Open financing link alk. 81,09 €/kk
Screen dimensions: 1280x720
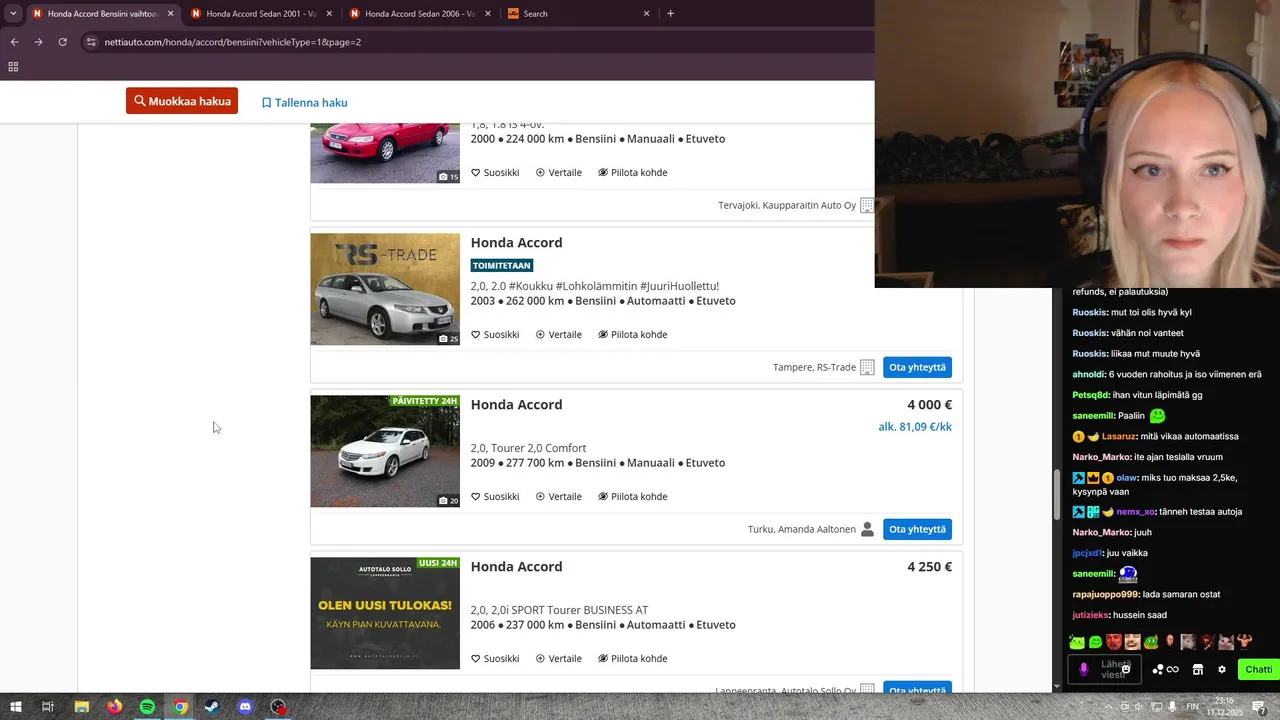pyautogui.click(x=915, y=427)
